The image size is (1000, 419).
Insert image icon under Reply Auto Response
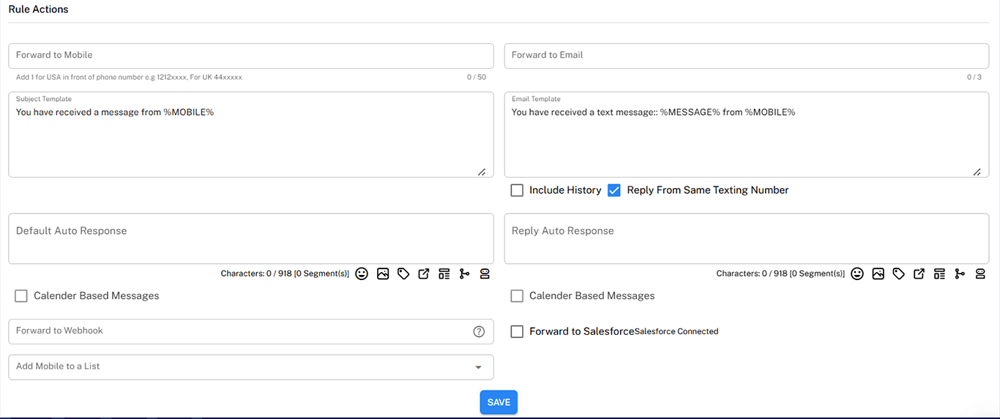[878, 274]
